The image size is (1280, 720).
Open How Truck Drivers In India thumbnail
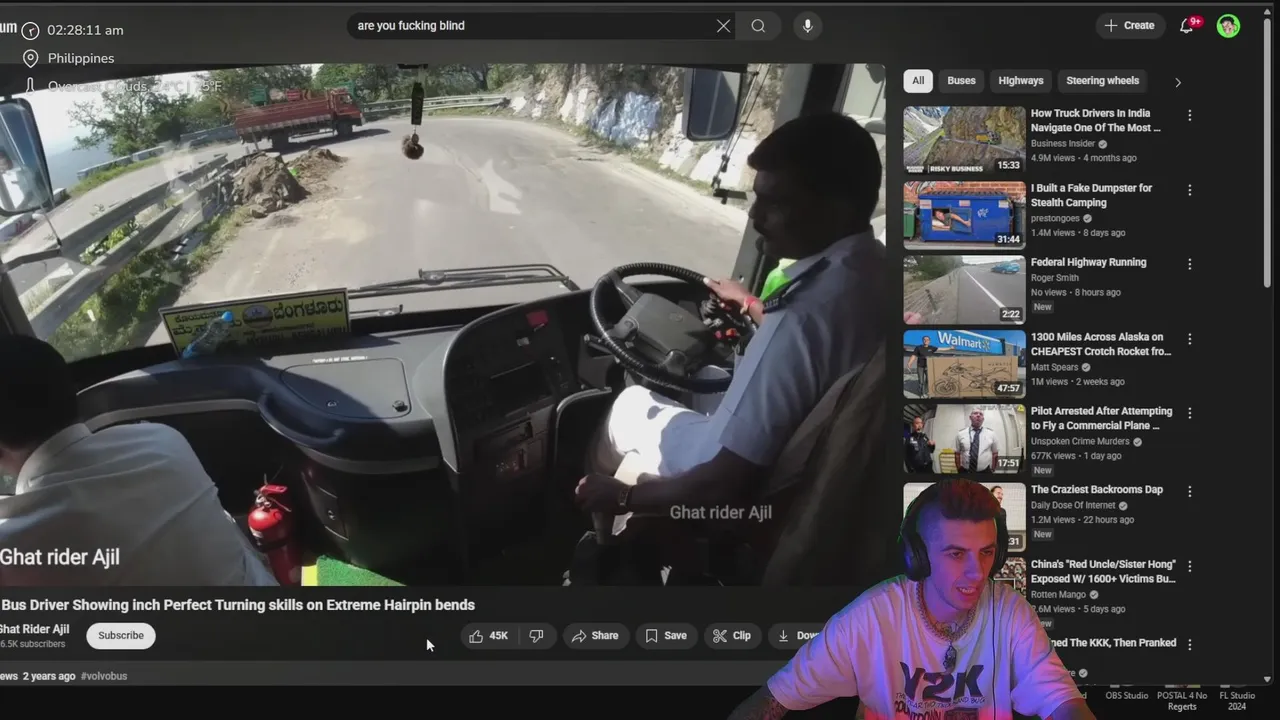964,140
